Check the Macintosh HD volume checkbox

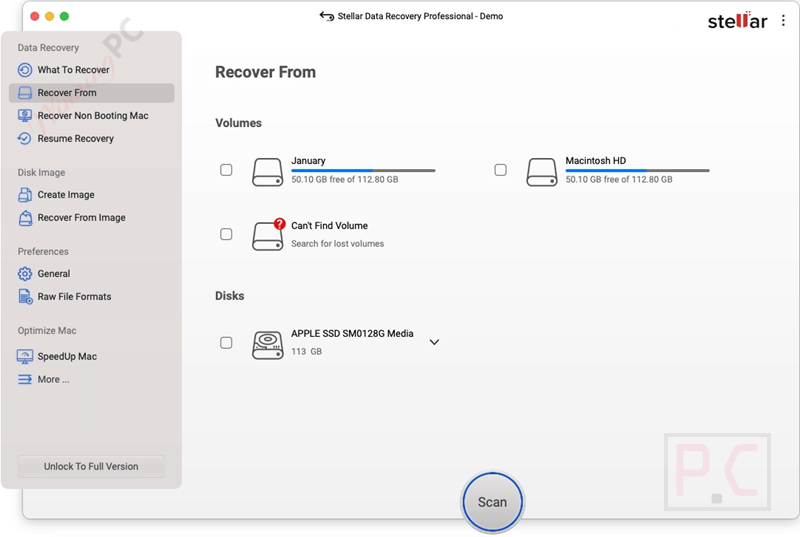pos(501,170)
